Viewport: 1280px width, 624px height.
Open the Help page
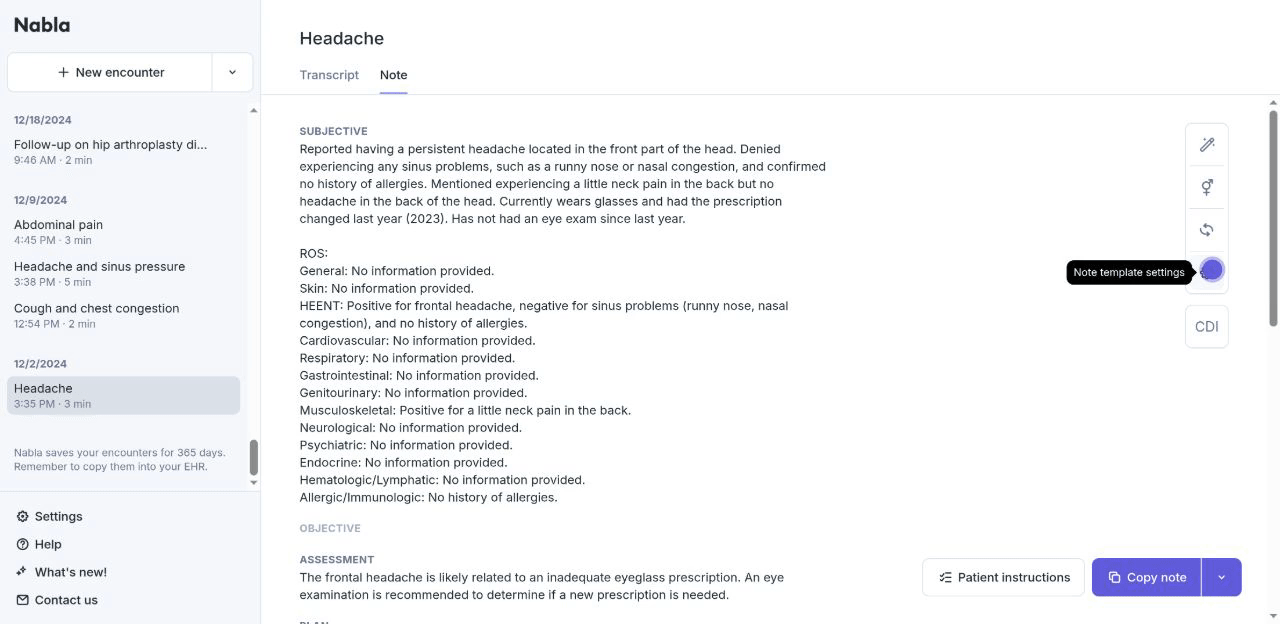click(47, 544)
